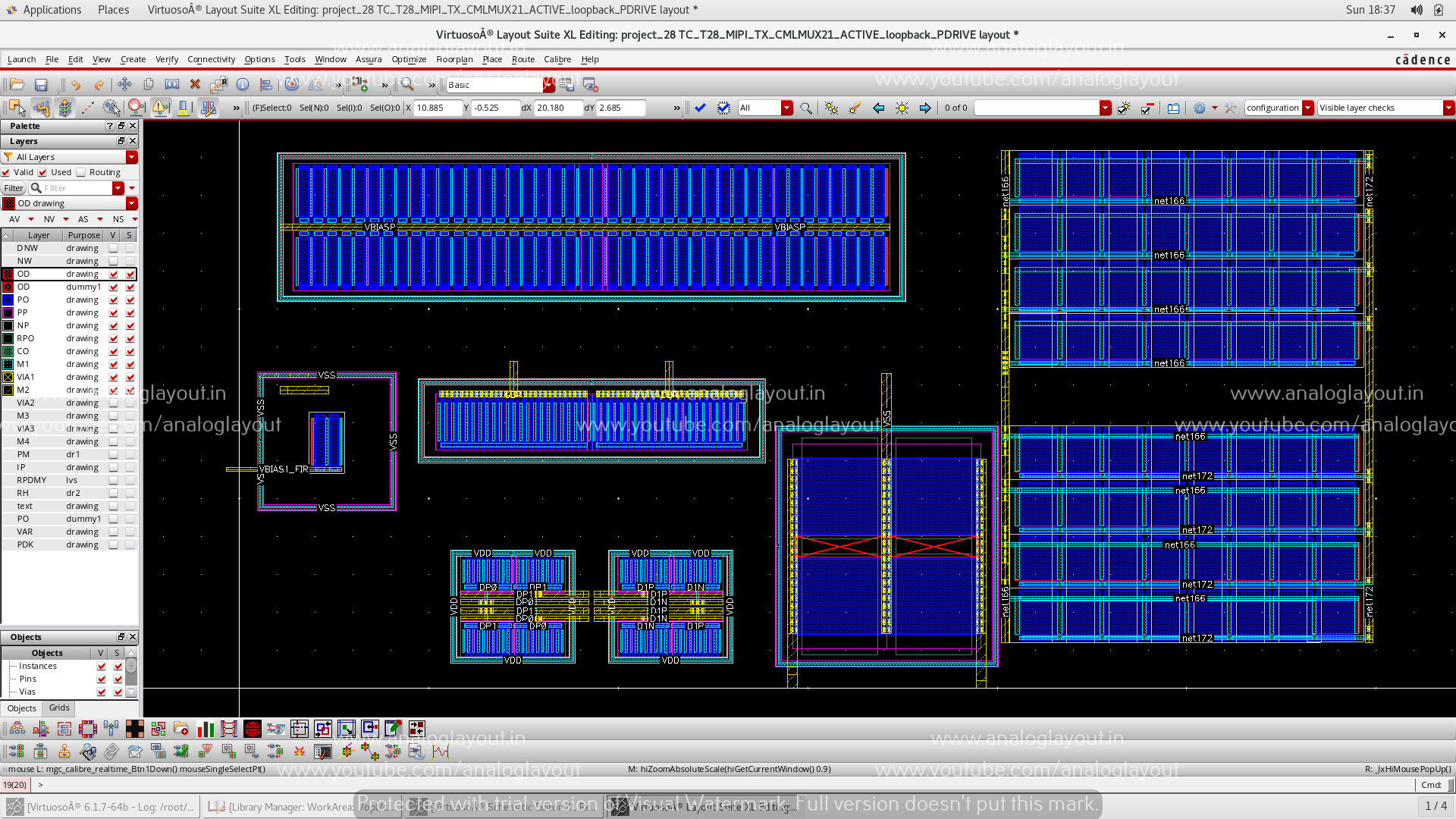Viewport: 1456px width, 819px height.
Task: Click the NS button
Action: coord(118,219)
